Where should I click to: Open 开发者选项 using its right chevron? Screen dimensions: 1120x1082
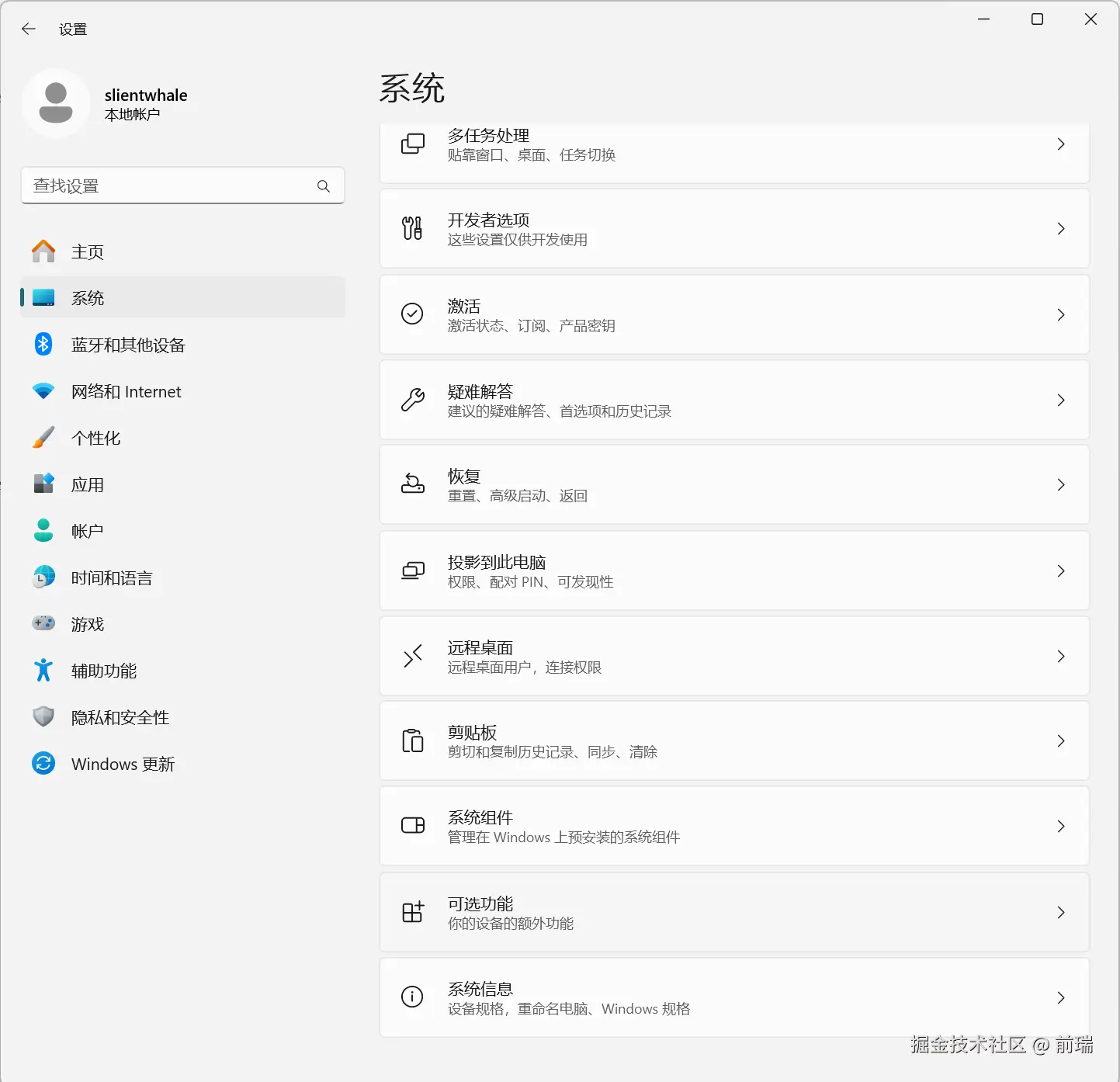coord(1061,228)
